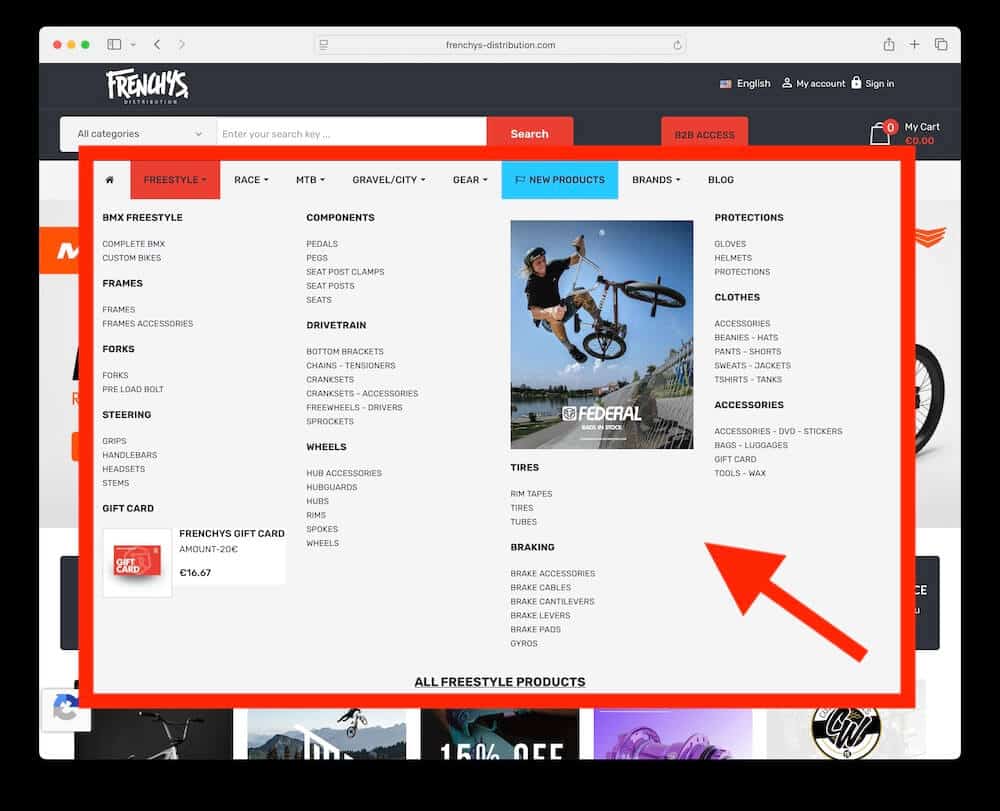
Task: Open PRE LOAD BOLT category
Action: point(133,389)
